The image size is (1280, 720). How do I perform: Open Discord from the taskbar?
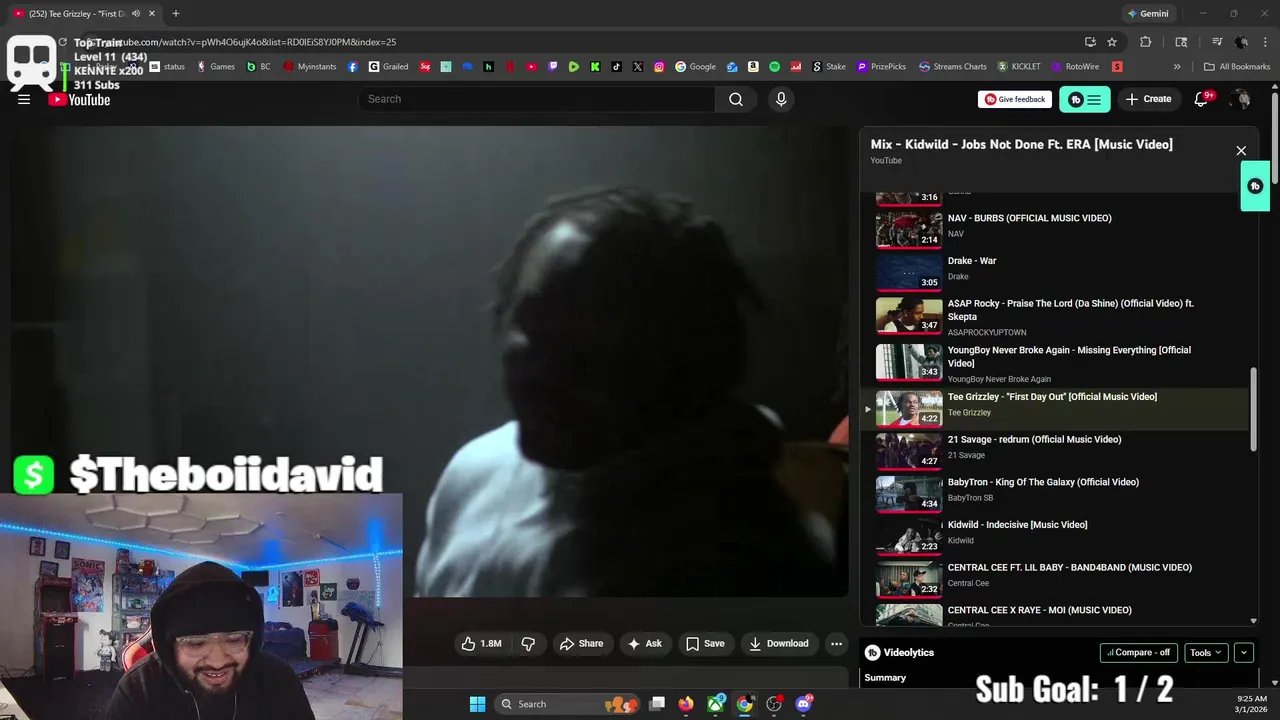(x=804, y=704)
